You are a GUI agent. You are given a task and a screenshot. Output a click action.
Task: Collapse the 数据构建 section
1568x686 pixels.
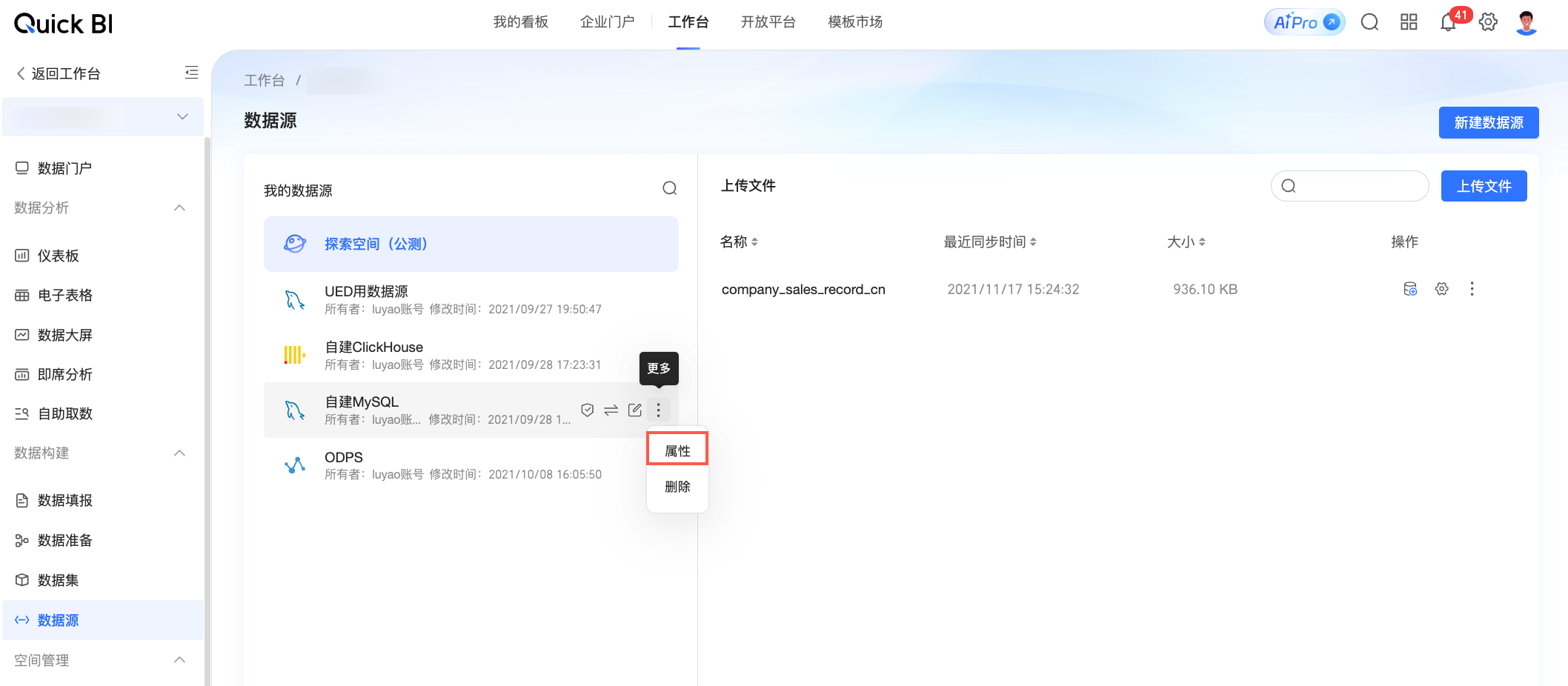point(179,453)
